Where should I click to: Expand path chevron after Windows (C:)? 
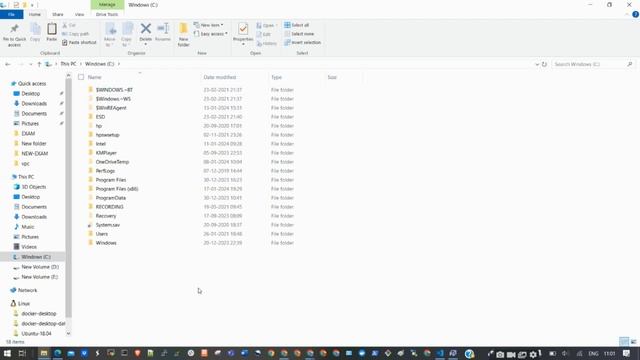(x=119, y=64)
